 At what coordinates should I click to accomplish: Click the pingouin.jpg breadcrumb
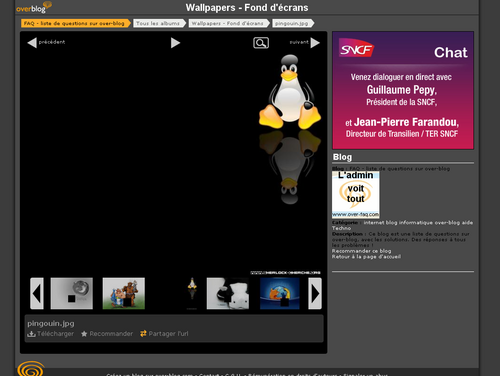click(x=293, y=23)
